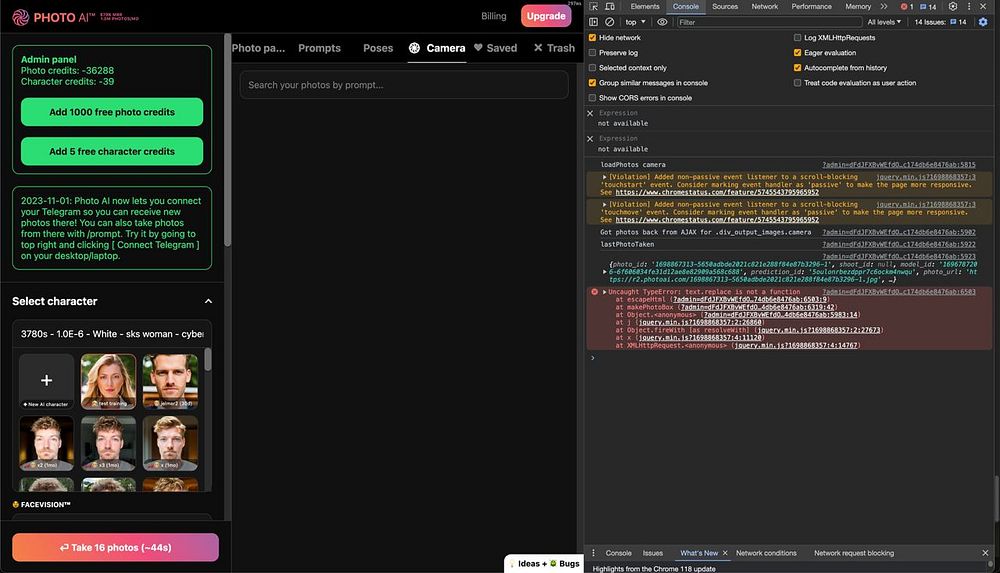Enable Log XMLHttpRequests checkbox
This screenshot has width=1000, height=573.
click(x=797, y=38)
